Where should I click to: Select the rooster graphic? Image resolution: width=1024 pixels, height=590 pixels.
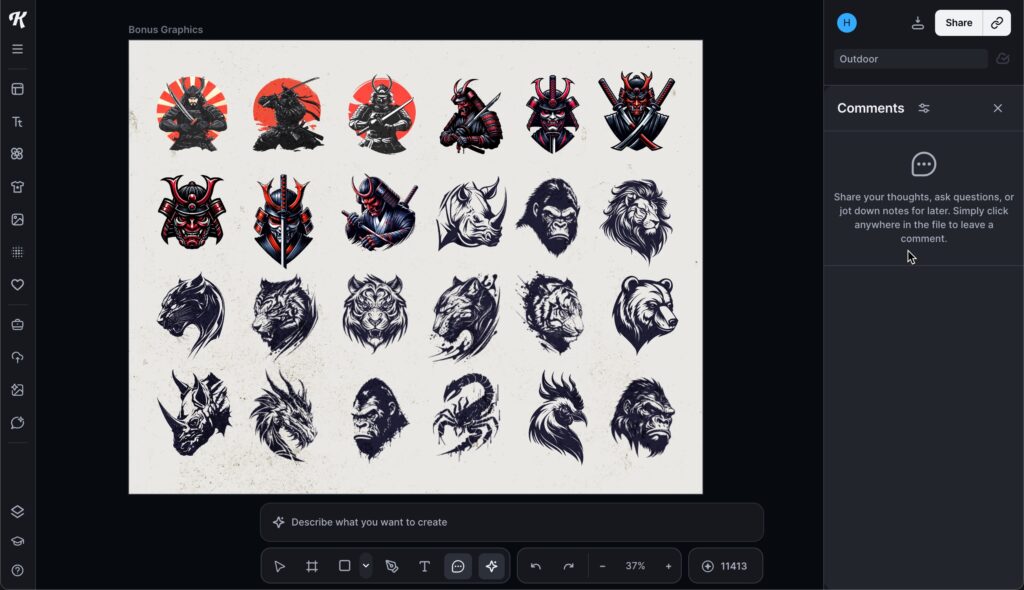557,418
